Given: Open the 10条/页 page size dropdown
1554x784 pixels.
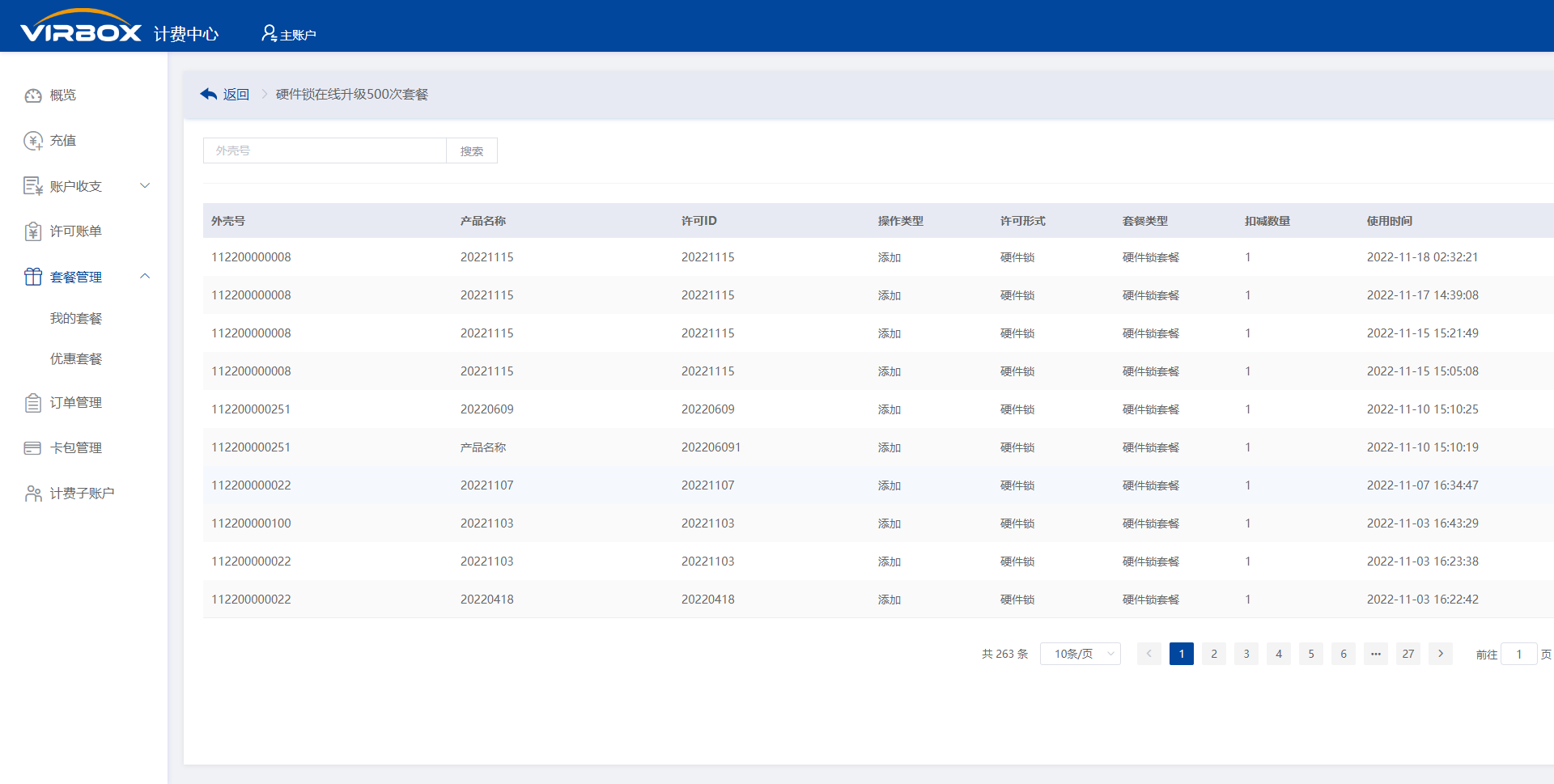Looking at the screenshot, I should click(1081, 654).
